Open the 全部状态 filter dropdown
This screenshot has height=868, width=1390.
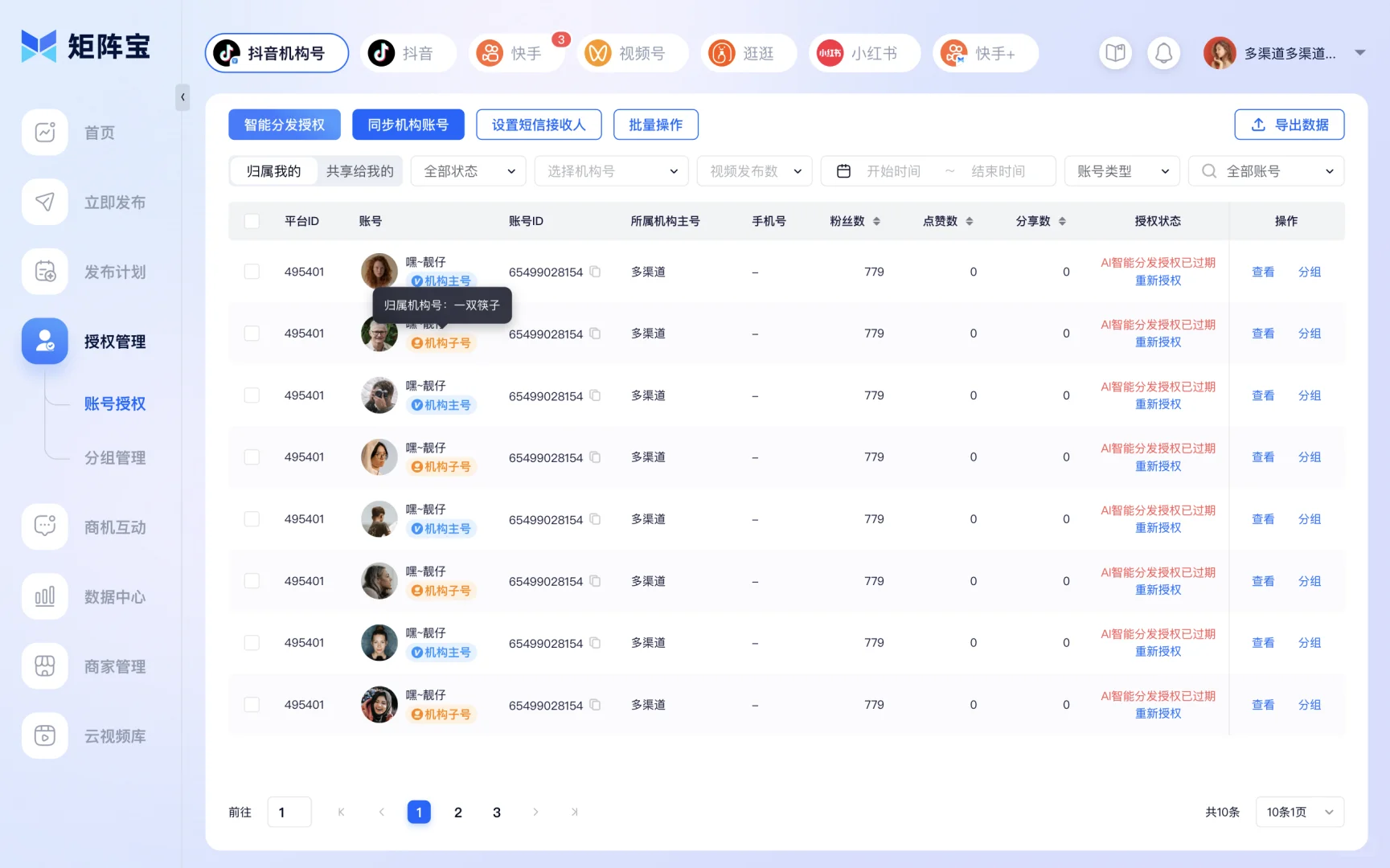(468, 170)
